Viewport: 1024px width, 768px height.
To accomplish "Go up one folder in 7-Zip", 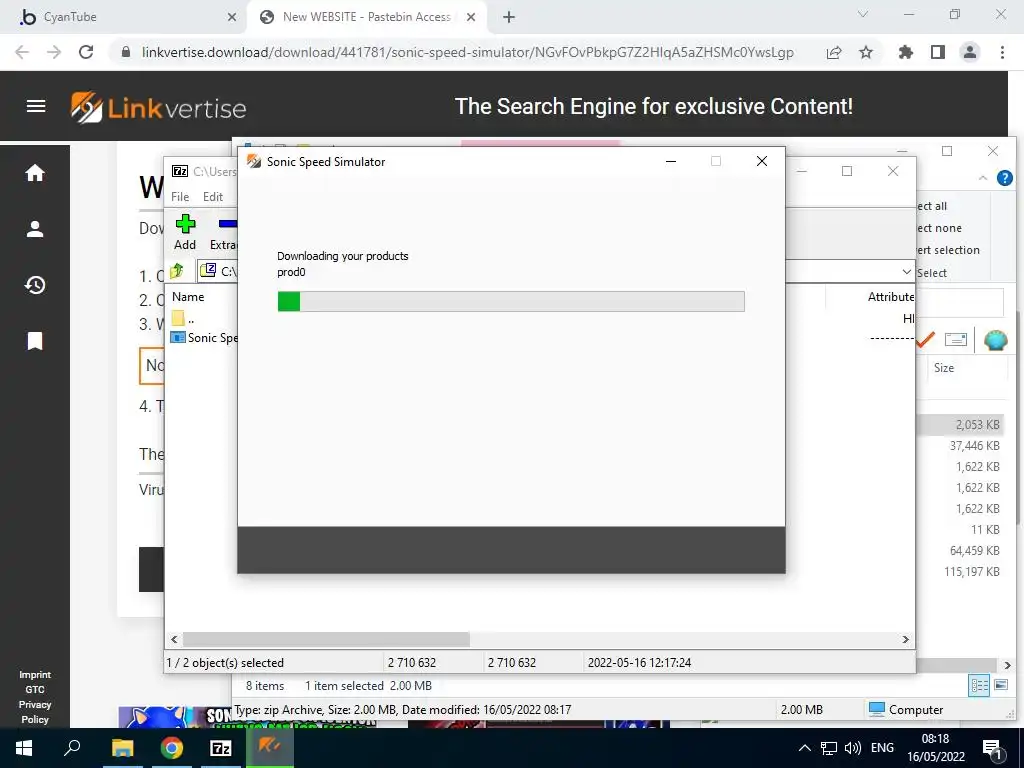I will 177,270.
